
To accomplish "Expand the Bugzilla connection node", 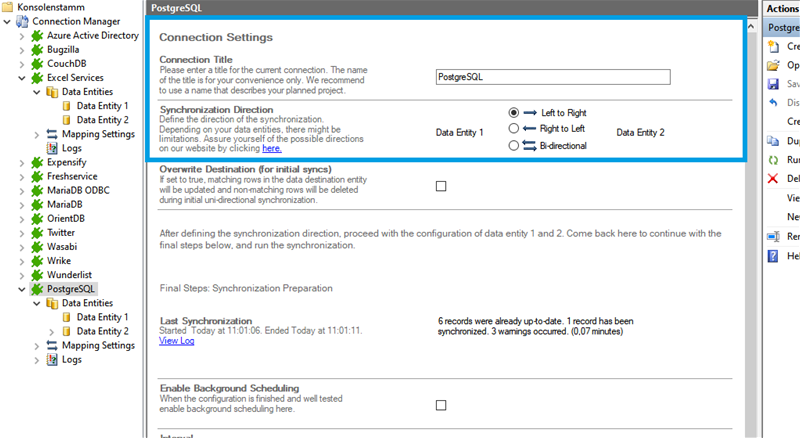I will (23, 49).
